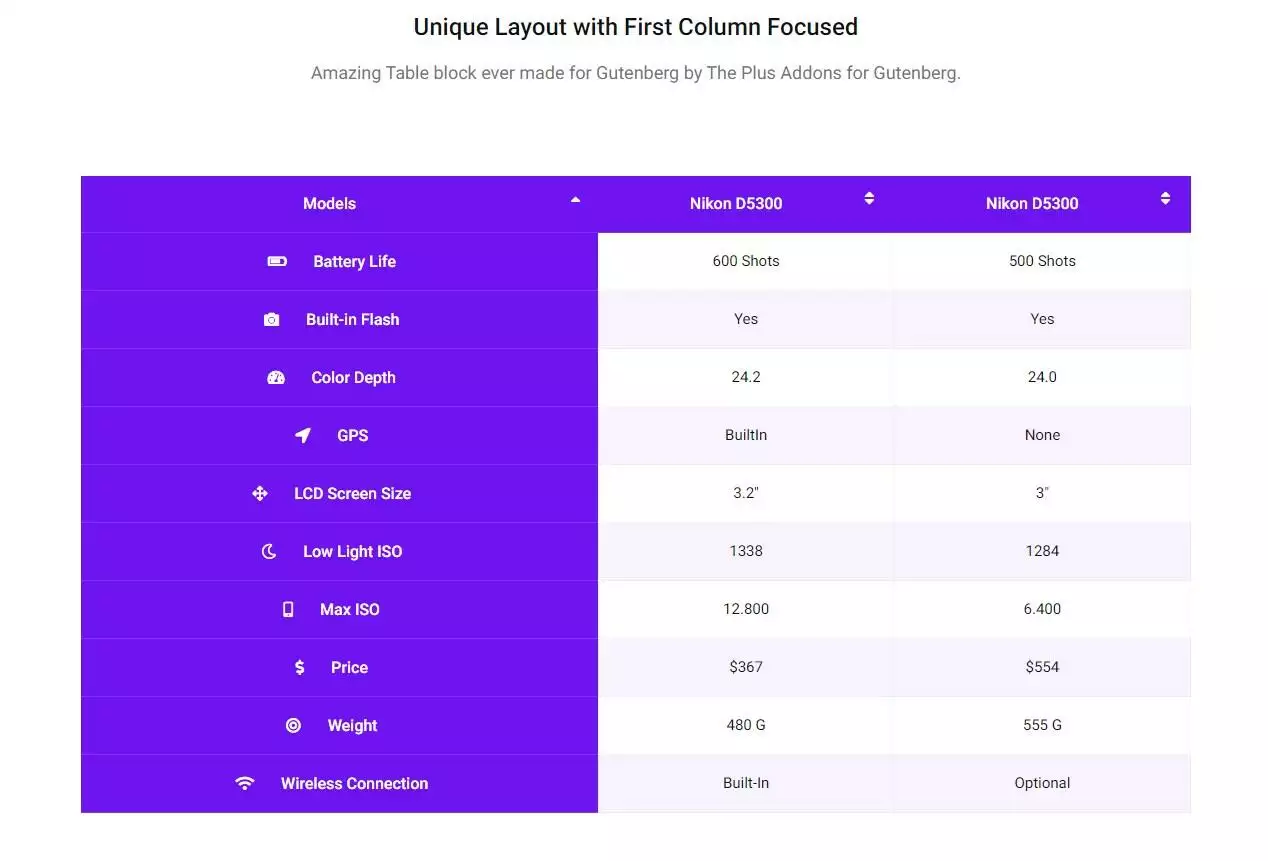This screenshot has height=861, width=1268.
Task: Toggle sorting on the second Nikon D5300 column
Action: coord(1165,198)
